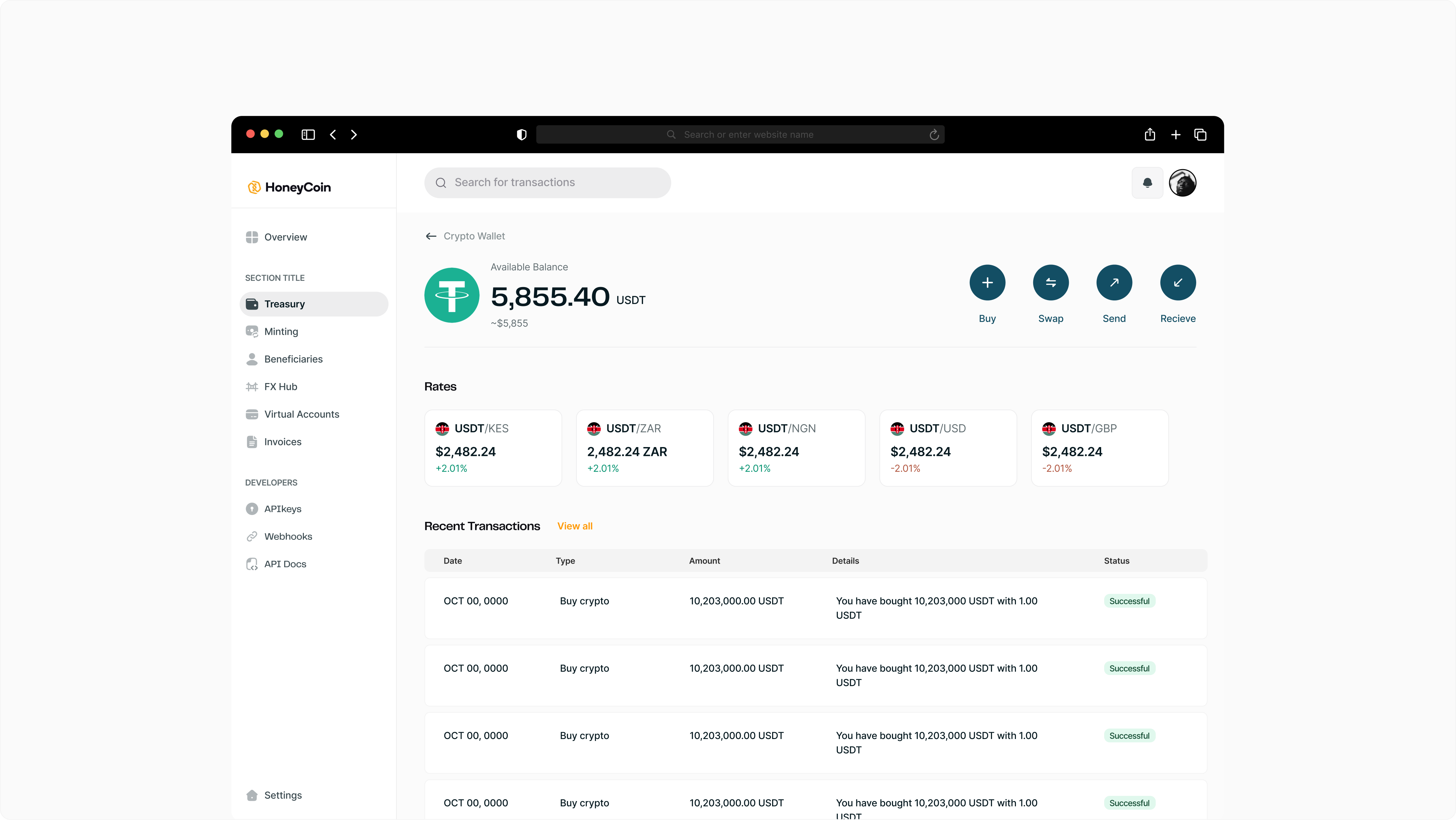This screenshot has height=820, width=1456.
Task: Open the notifications bell
Action: (1147, 183)
